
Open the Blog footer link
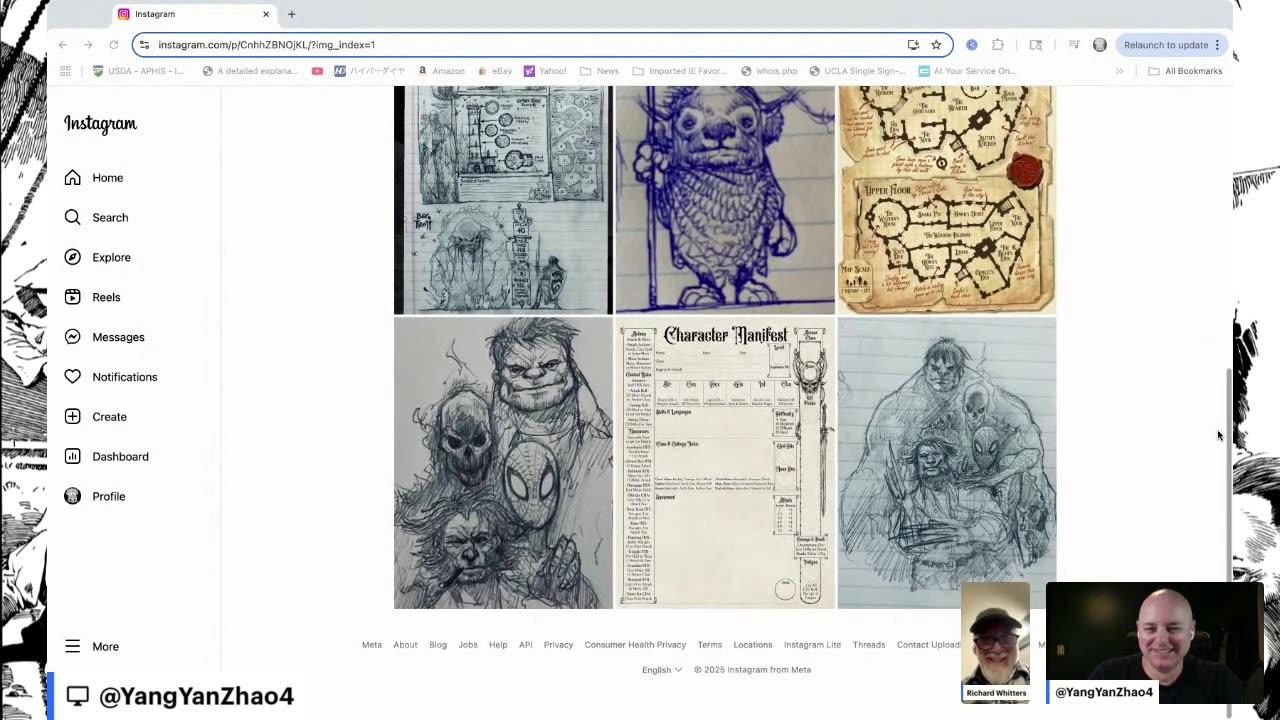pos(438,645)
